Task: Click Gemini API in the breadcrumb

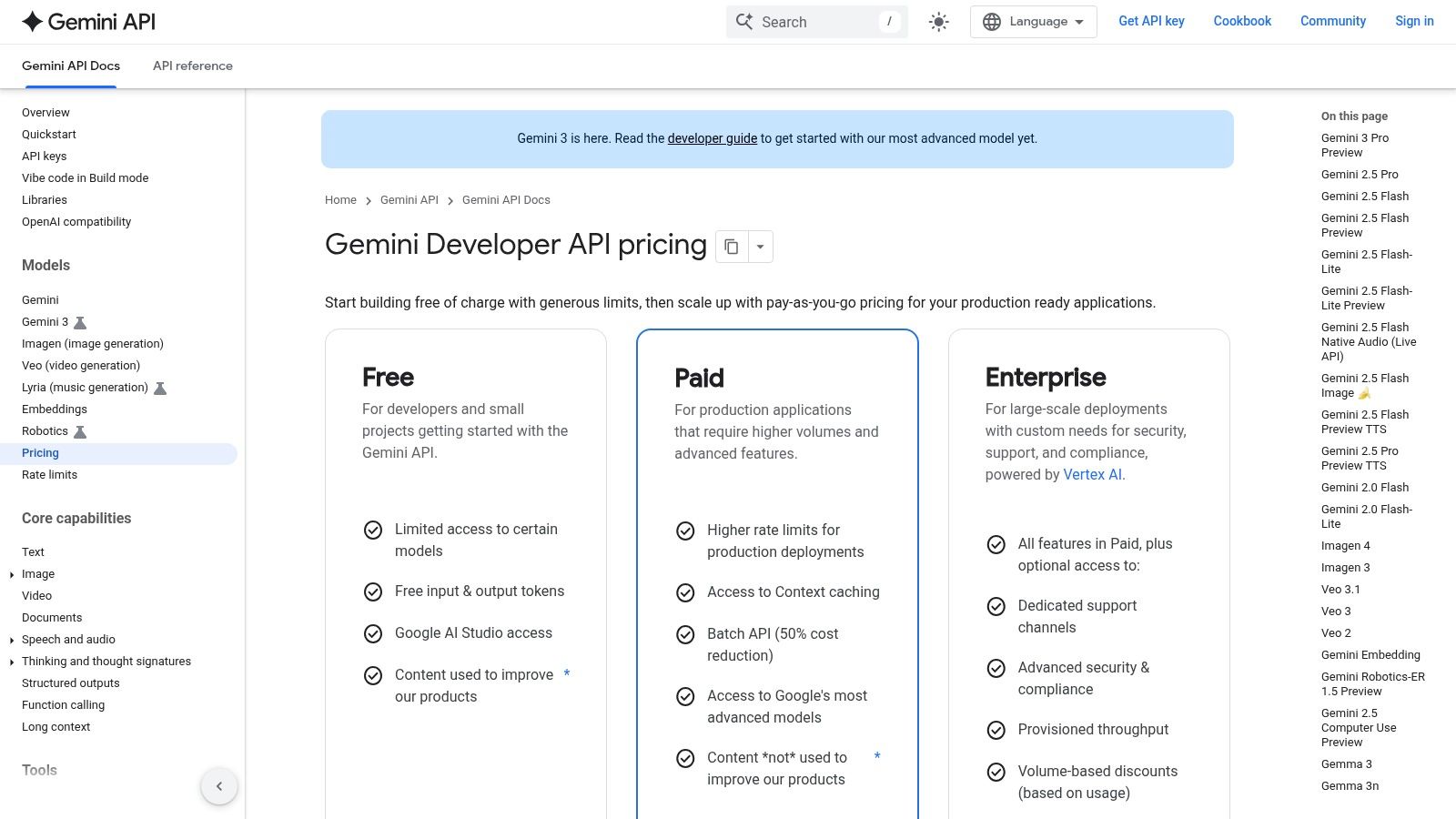Action: [409, 200]
